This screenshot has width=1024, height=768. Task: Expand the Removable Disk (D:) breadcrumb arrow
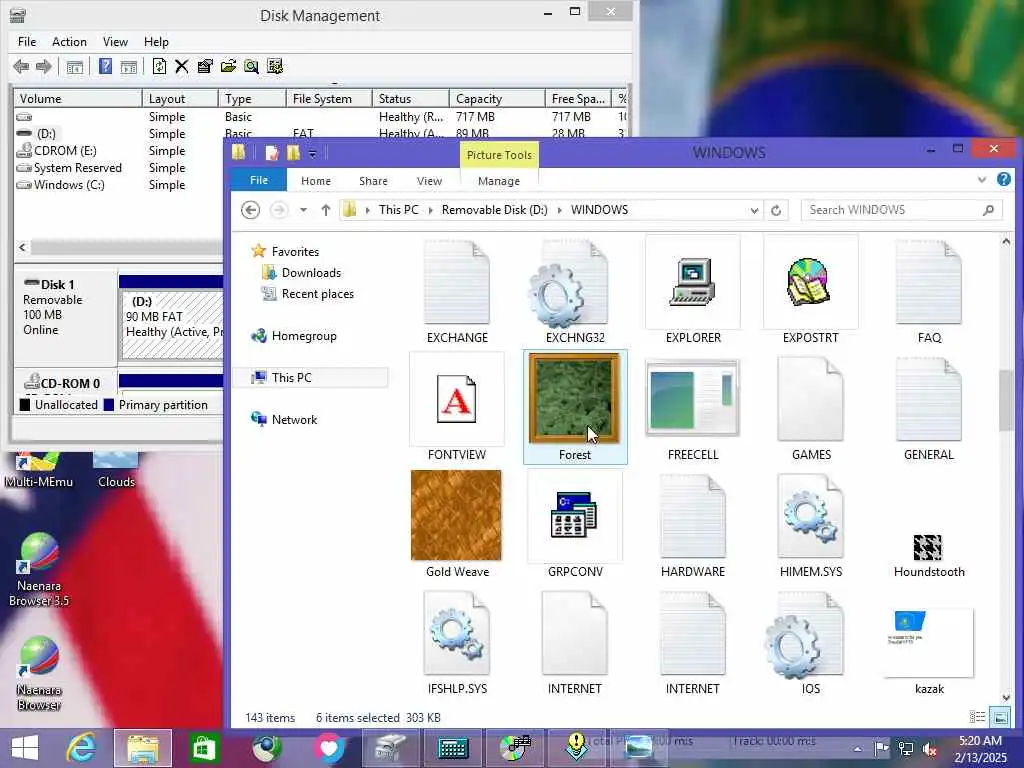(560, 210)
